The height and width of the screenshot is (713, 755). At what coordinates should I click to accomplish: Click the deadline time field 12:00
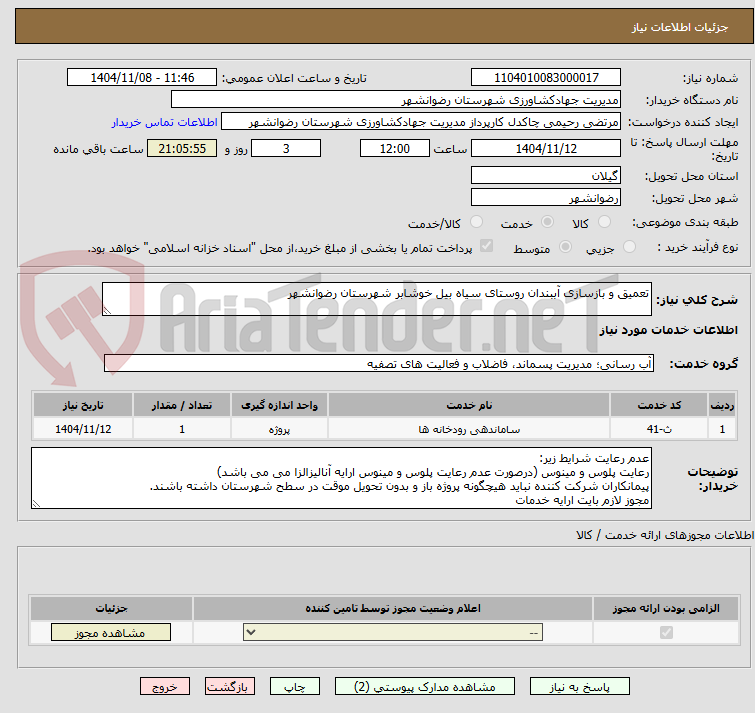tap(395, 148)
